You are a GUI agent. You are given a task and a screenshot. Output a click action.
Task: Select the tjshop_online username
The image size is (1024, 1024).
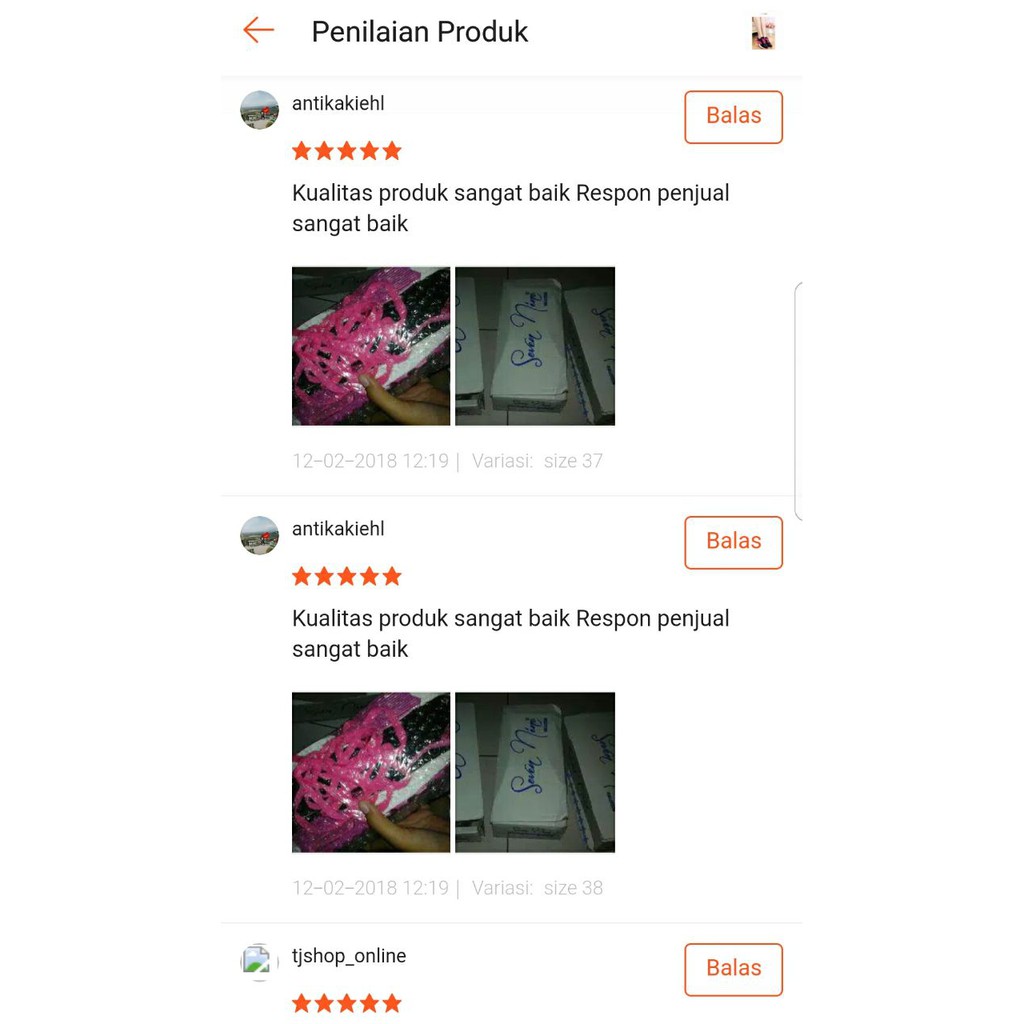(x=349, y=956)
